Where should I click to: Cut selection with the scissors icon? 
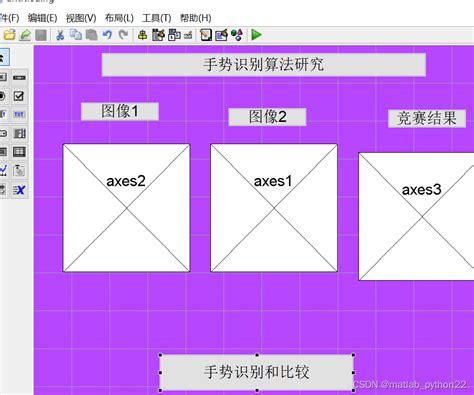(60, 35)
